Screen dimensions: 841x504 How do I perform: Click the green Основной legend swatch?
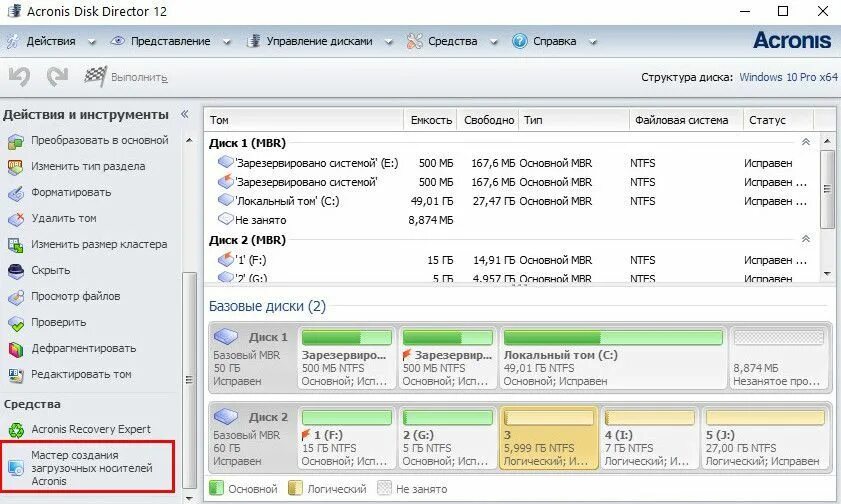[x=216, y=488]
